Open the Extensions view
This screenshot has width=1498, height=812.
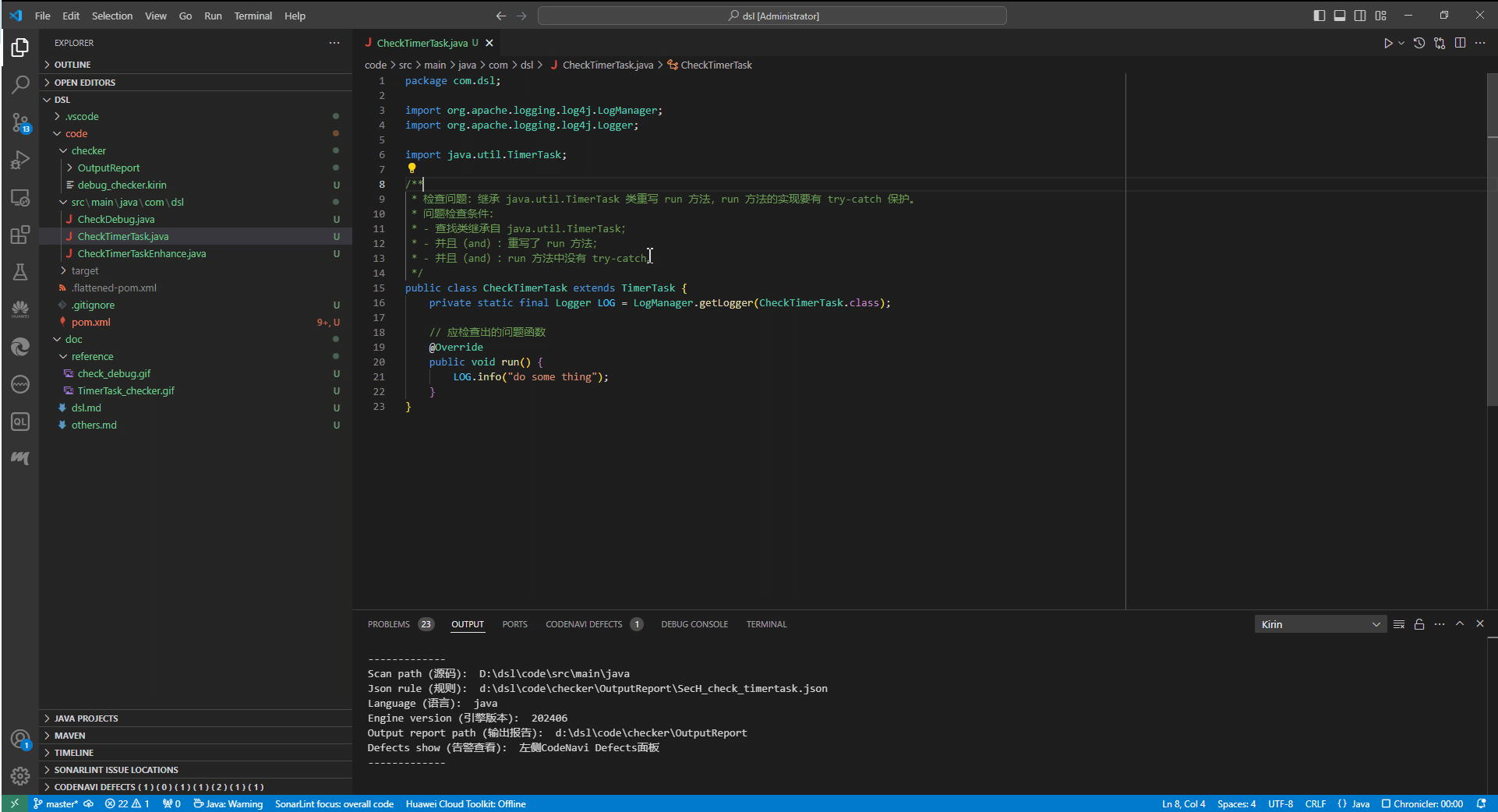(x=20, y=235)
